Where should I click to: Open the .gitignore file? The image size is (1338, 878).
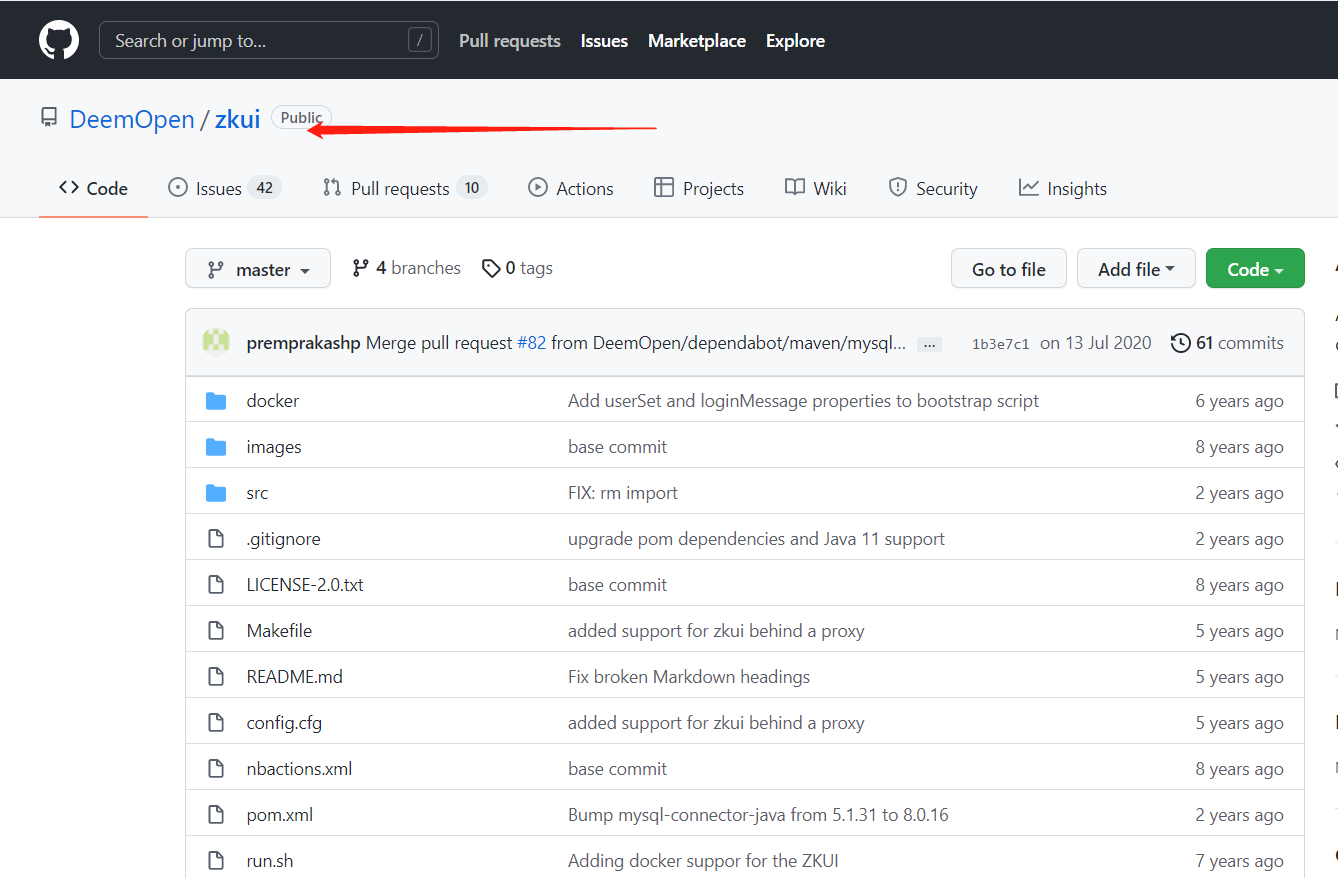point(283,539)
